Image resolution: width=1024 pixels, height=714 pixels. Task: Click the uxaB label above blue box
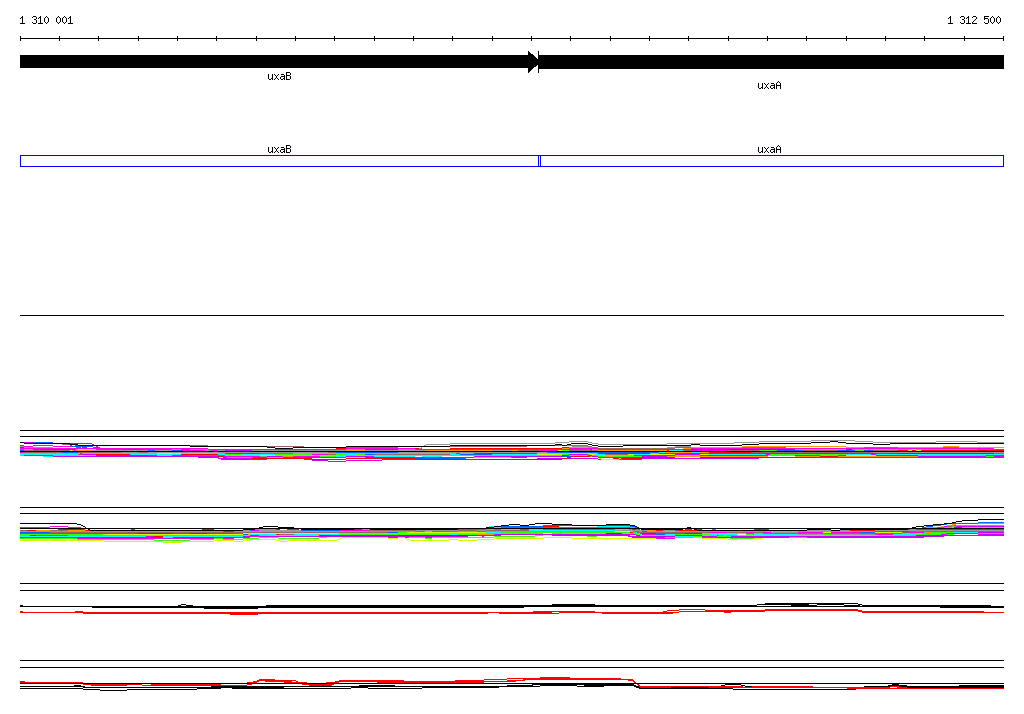pyautogui.click(x=280, y=150)
